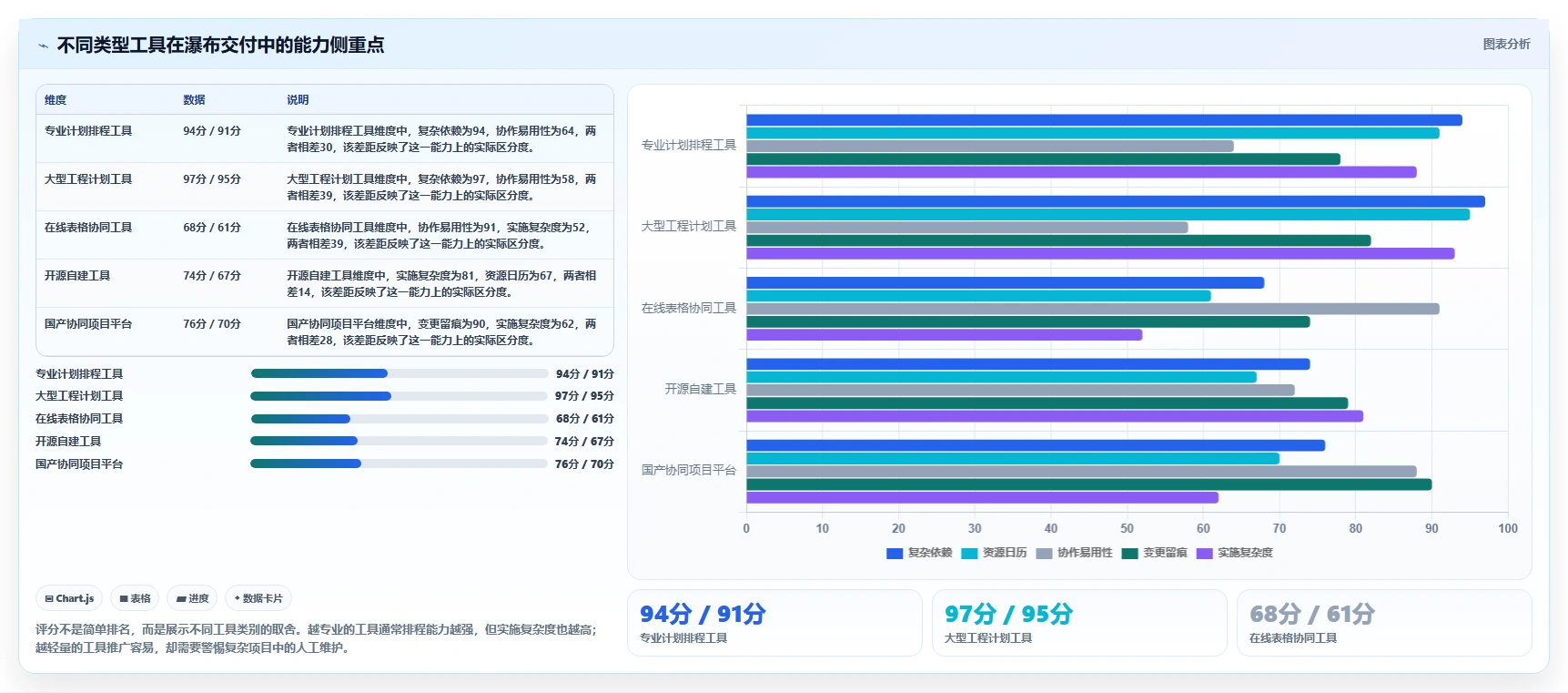Select the 进度 tag chip
The height and width of the screenshot is (693, 1568).
[x=192, y=598]
